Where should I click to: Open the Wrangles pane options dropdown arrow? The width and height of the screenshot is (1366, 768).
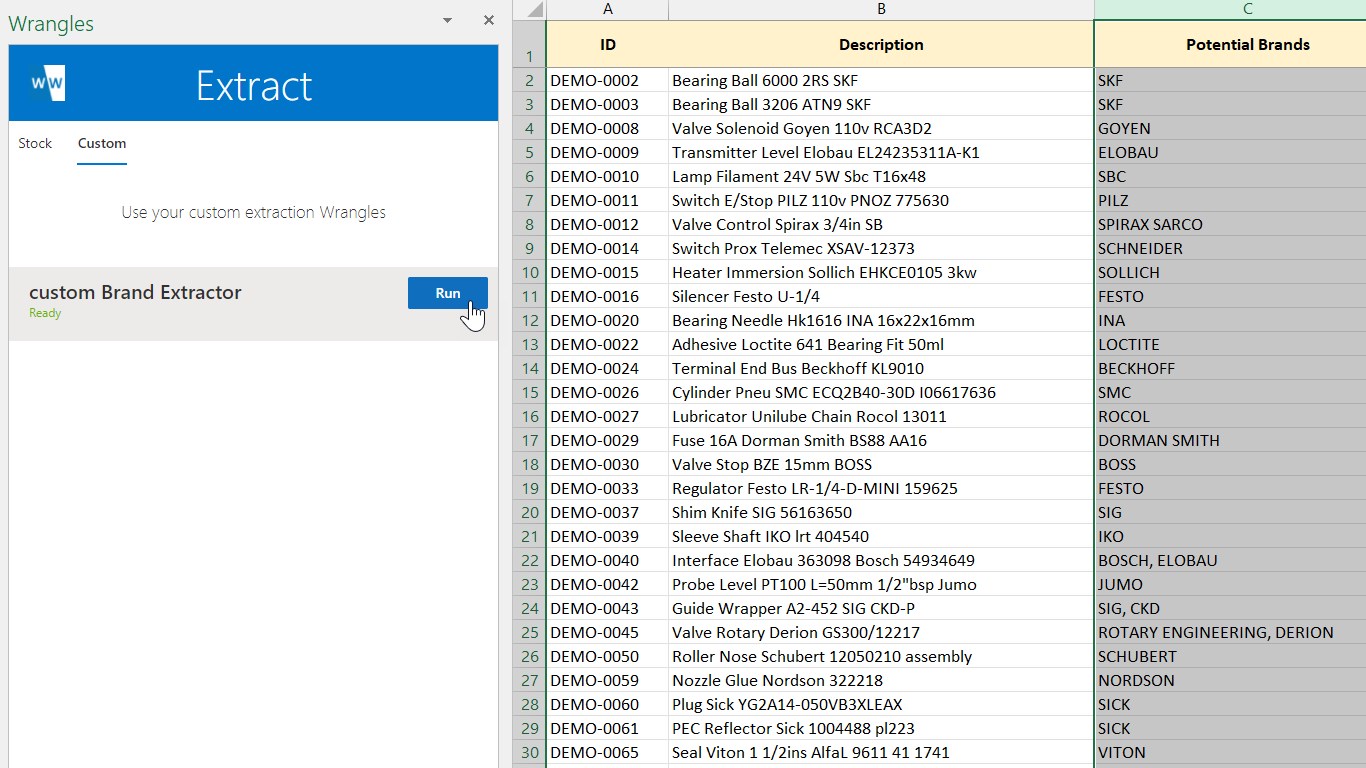[x=447, y=21]
